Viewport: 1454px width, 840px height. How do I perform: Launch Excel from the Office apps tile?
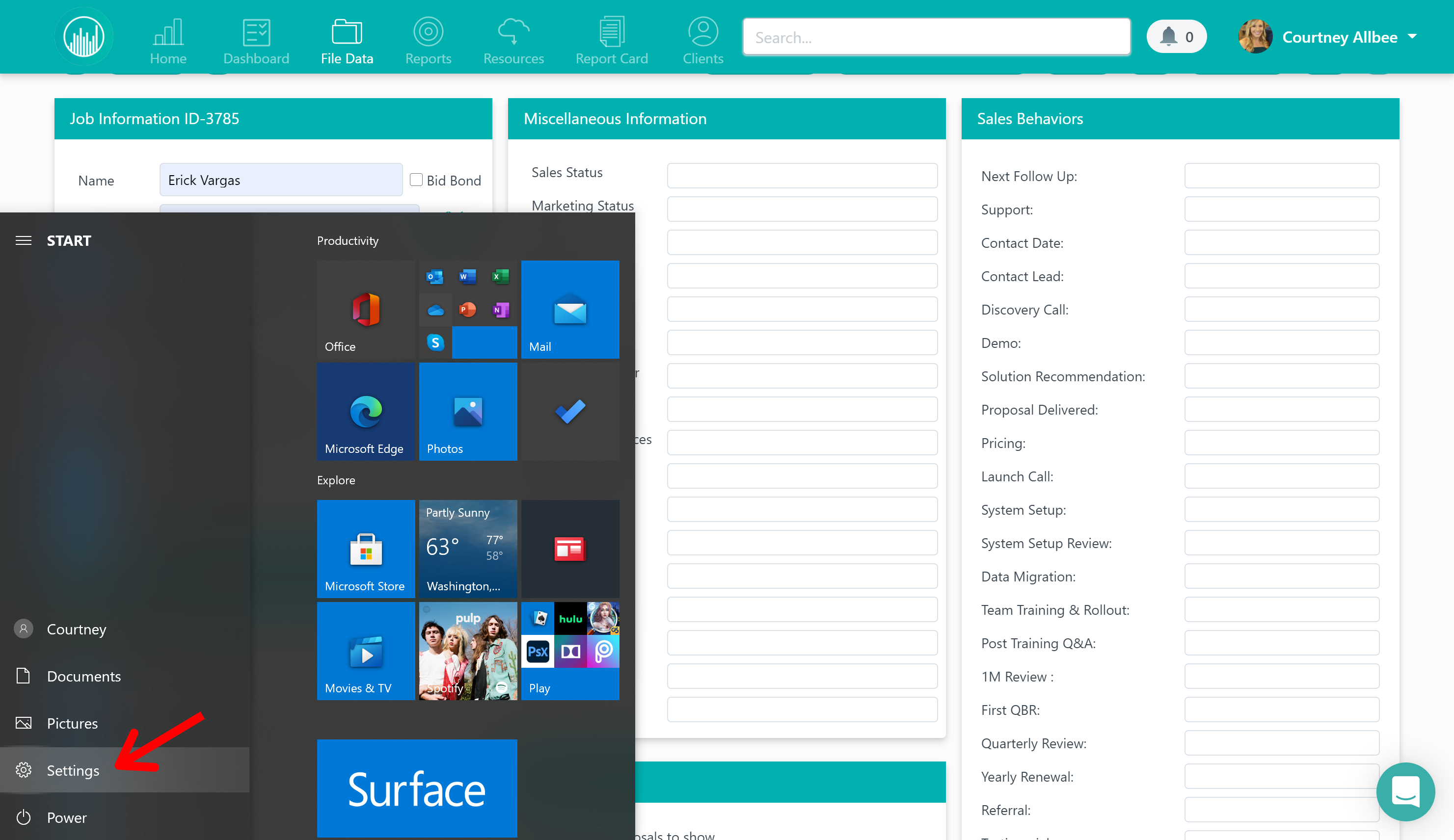pos(500,277)
